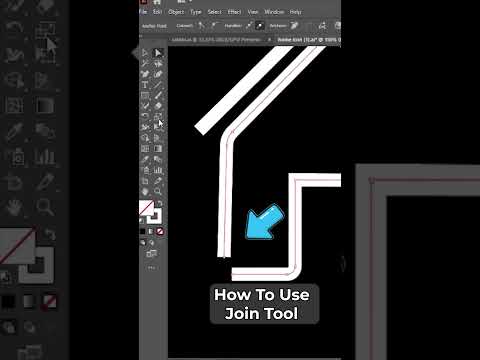Image resolution: width=480 pixels, height=360 pixels.
Task: Select the Magic Wand tool
Action: [145, 63]
